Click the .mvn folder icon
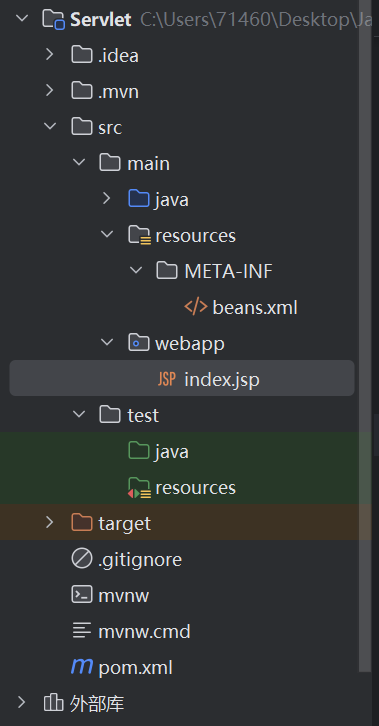 coord(82,91)
